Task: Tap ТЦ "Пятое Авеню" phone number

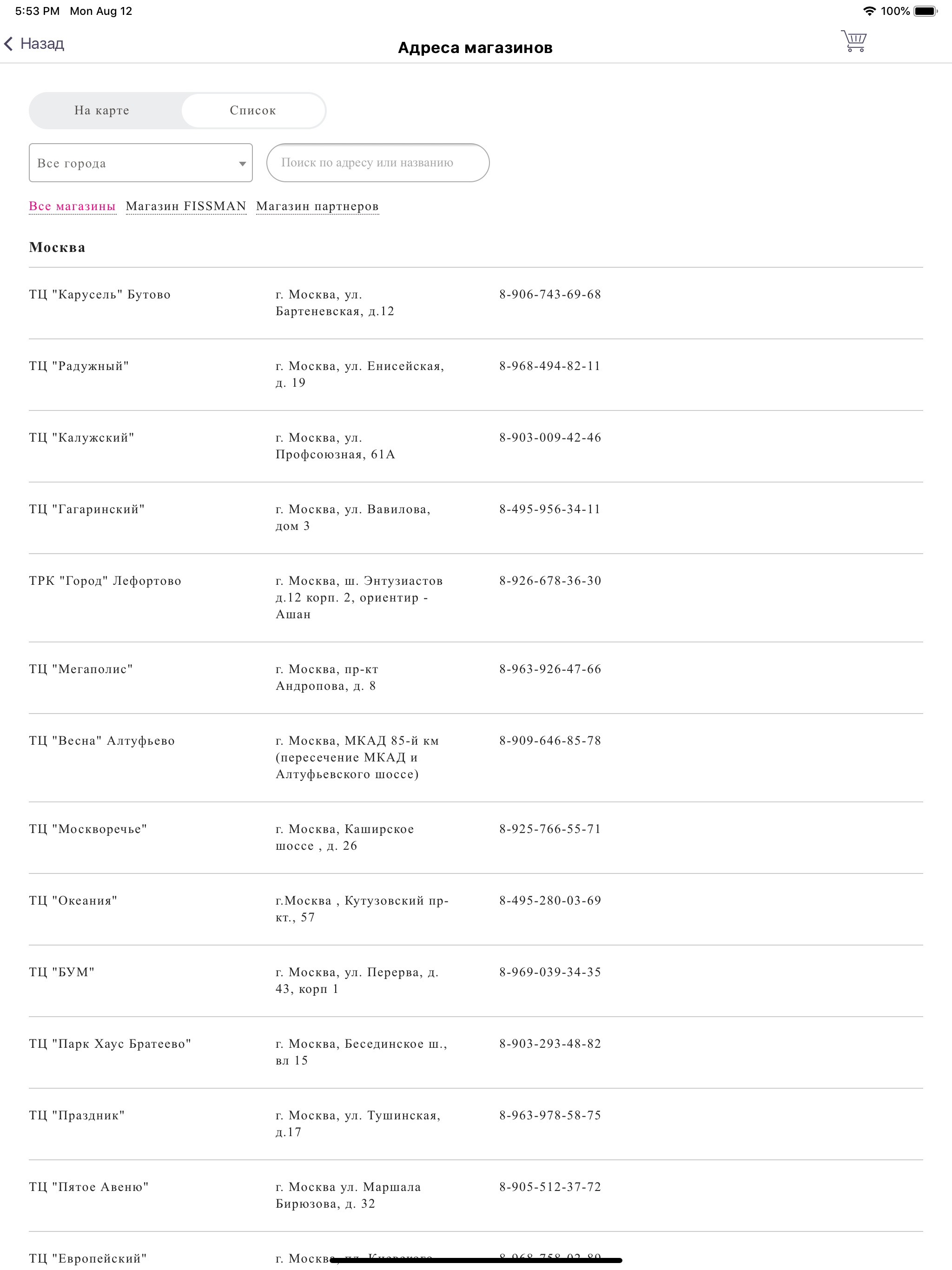Action: [549, 1187]
